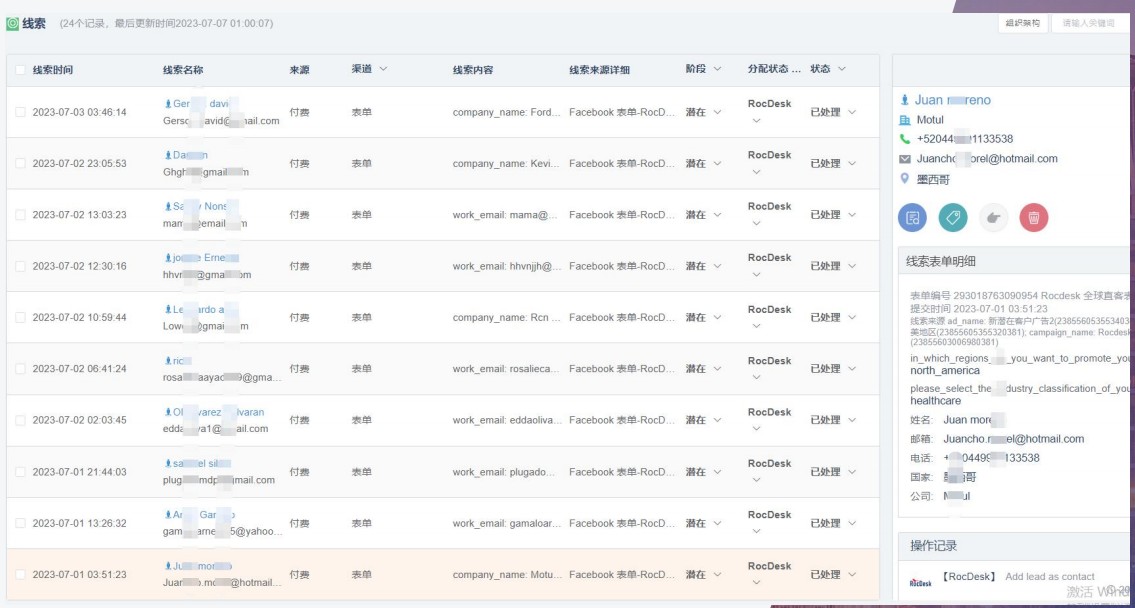This screenshot has height=608, width=1135.
Task: Click the teal tag icon button
Action: tap(953, 217)
